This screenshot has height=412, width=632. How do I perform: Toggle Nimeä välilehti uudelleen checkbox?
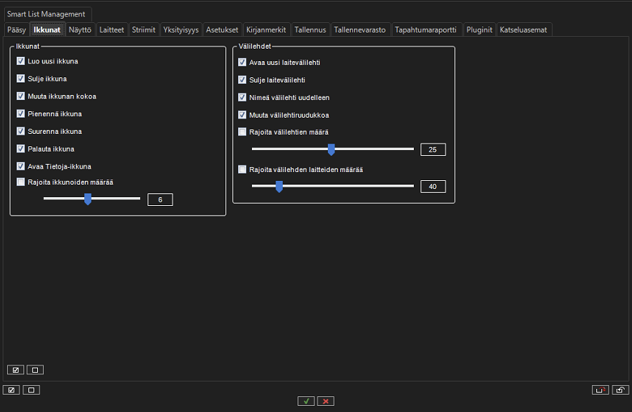click(242, 97)
